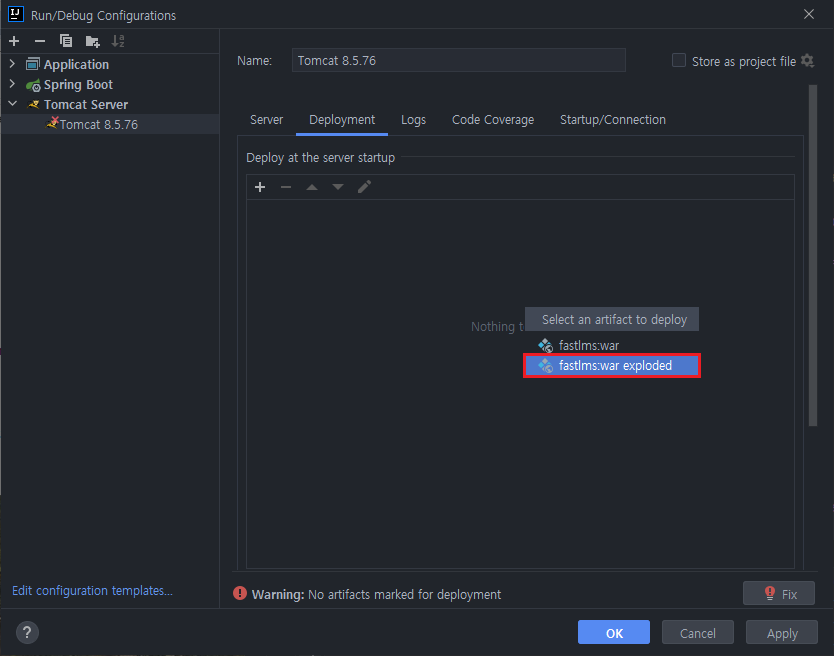Click the fastlms:war artifact icon
The height and width of the screenshot is (656, 834).
click(x=546, y=345)
